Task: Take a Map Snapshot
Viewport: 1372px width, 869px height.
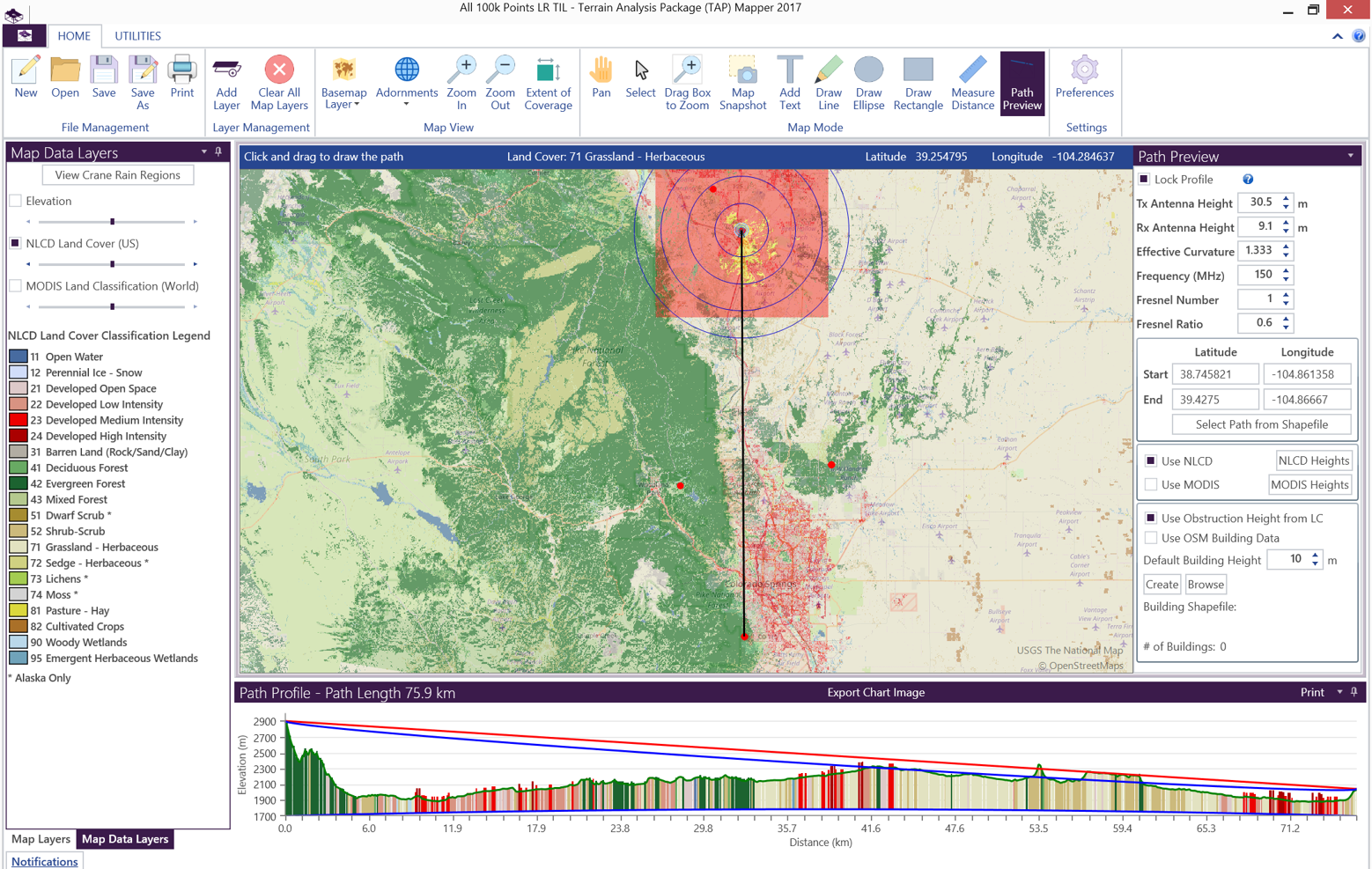Action: pyautogui.click(x=742, y=83)
